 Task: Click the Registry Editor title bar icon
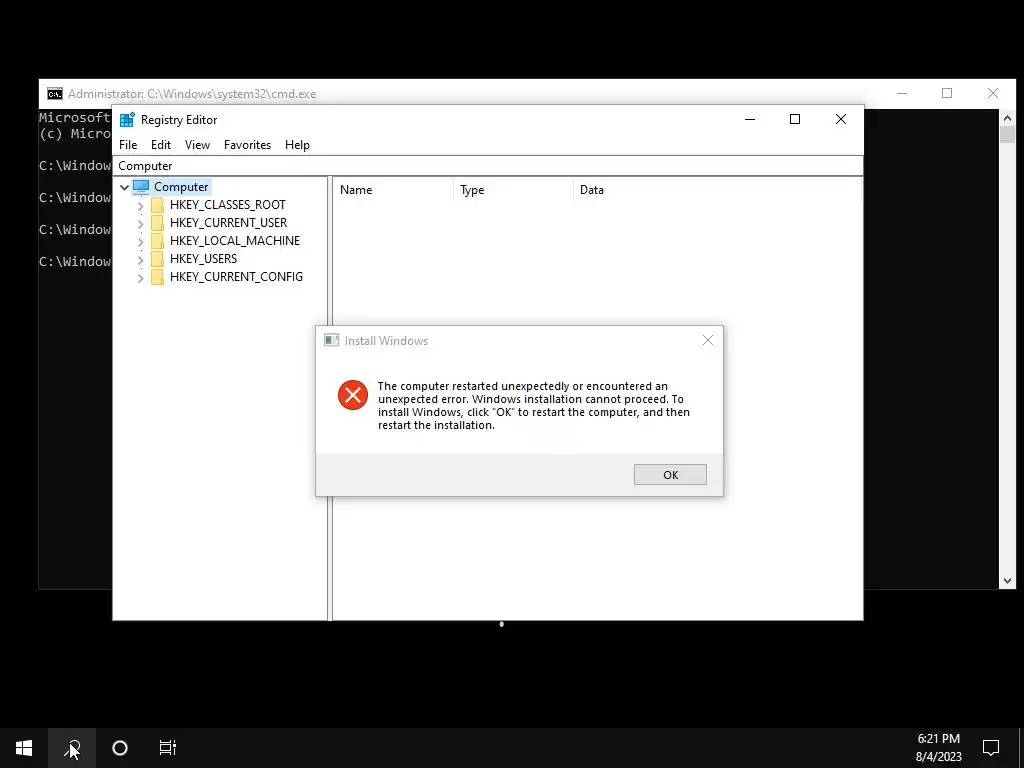click(x=127, y=120)
